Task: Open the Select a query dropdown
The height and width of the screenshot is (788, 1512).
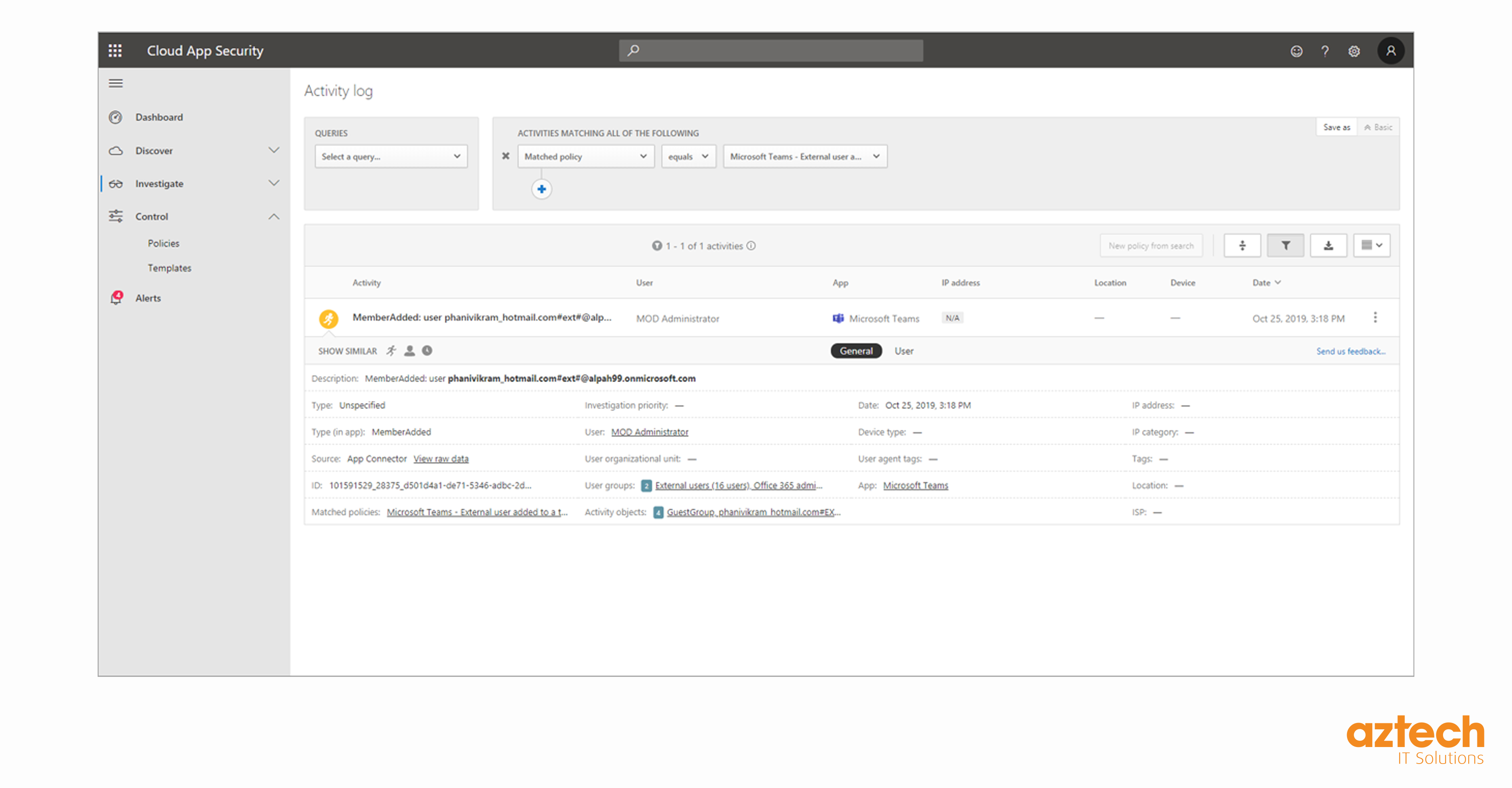Action: point(390,156)
